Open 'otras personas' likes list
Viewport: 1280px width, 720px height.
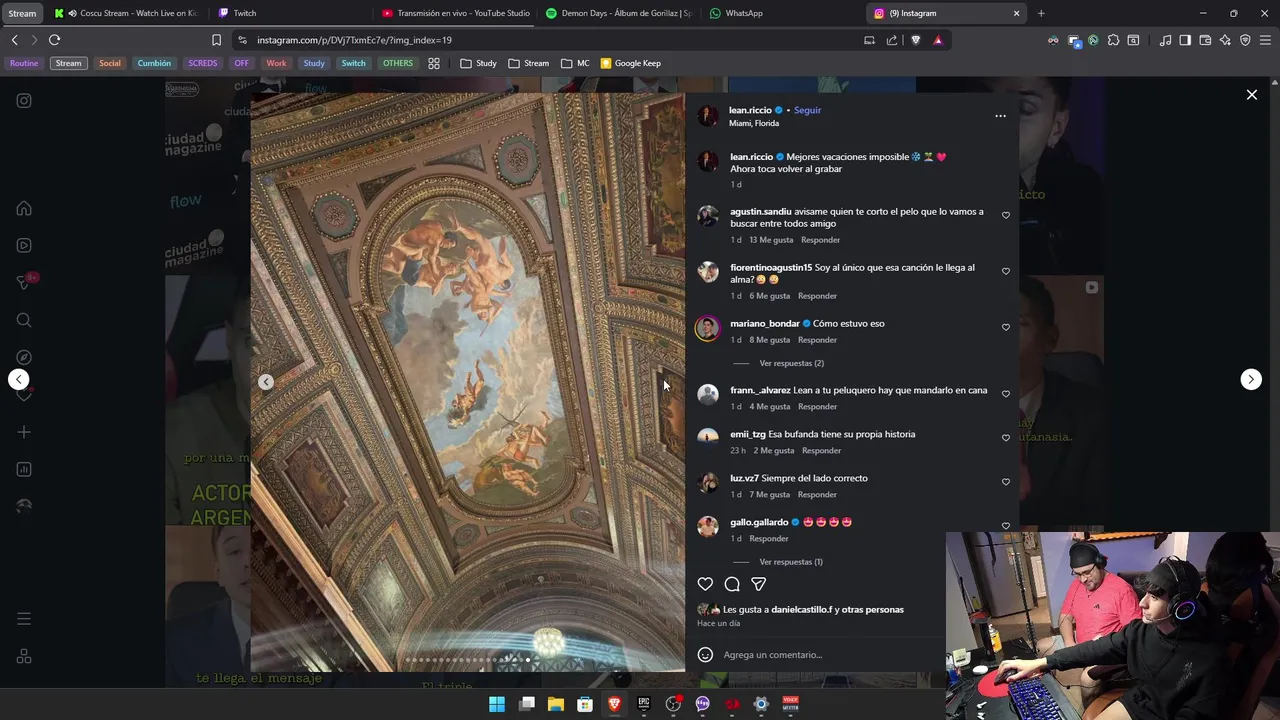pos(873,609)
